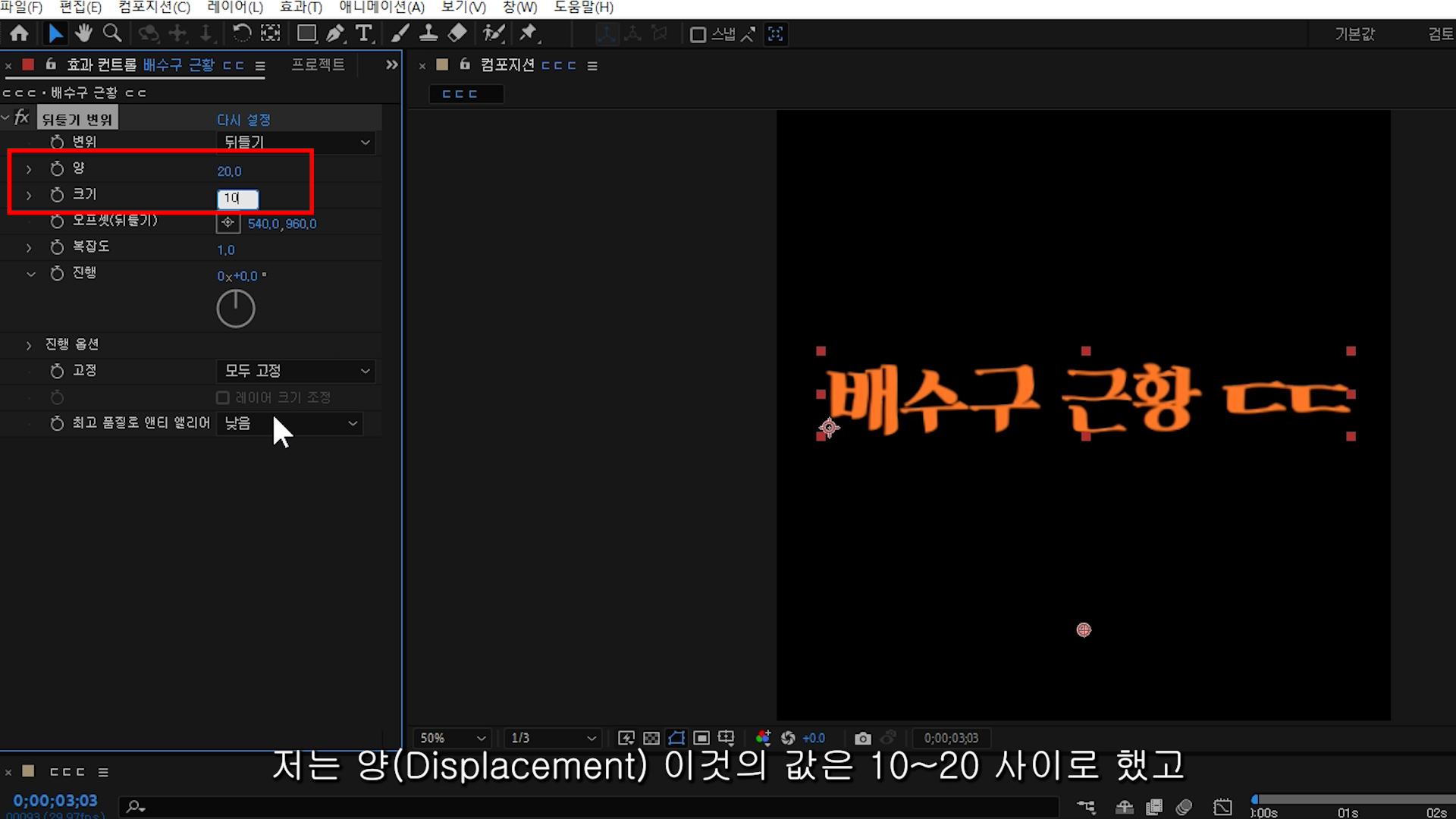Click the snapshot camera icon
The height and width of the screenshot is (819, 1456).
[x=862, y=738]
